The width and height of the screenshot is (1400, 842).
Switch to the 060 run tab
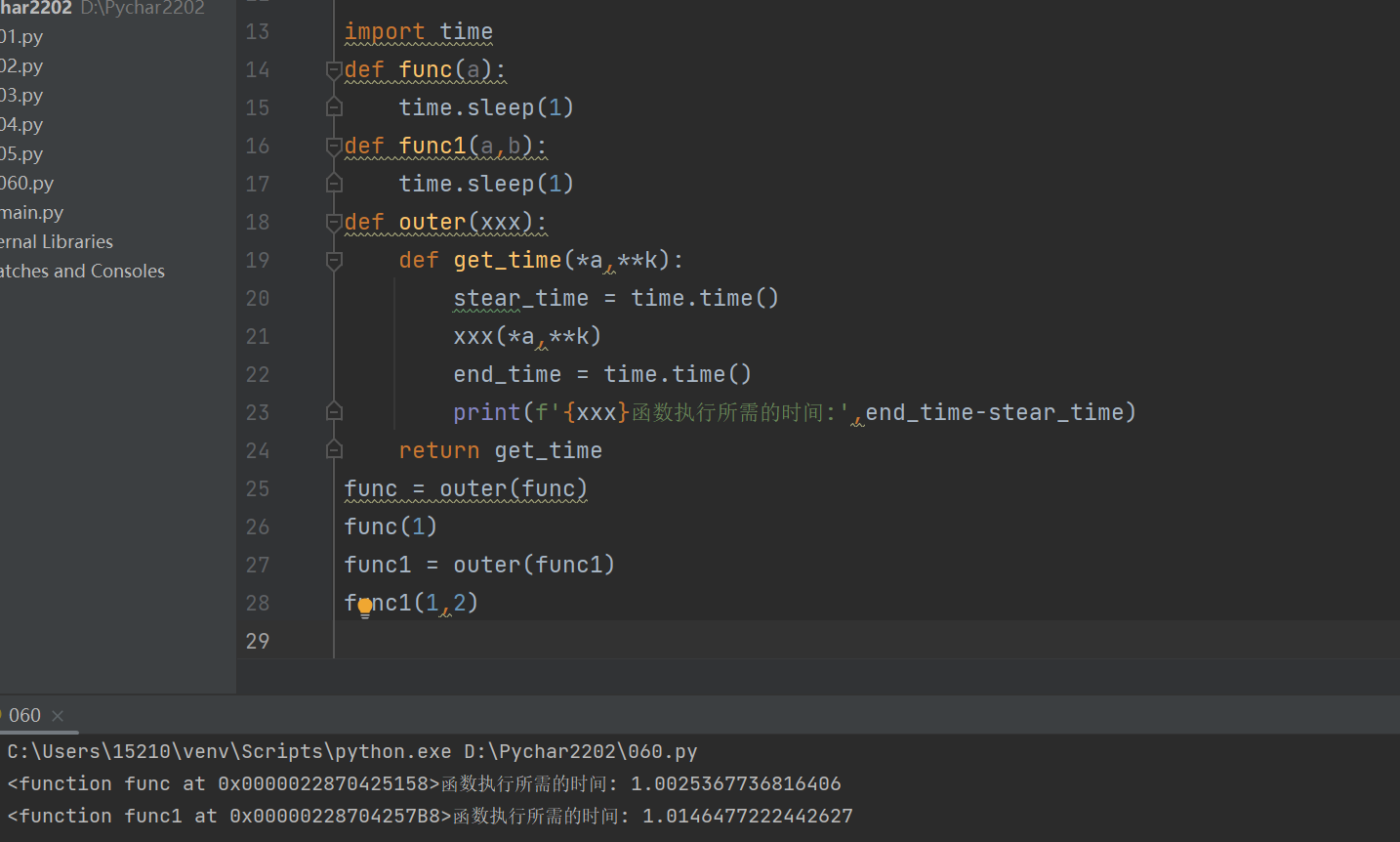pyautogui.click(x=24, y=715)
